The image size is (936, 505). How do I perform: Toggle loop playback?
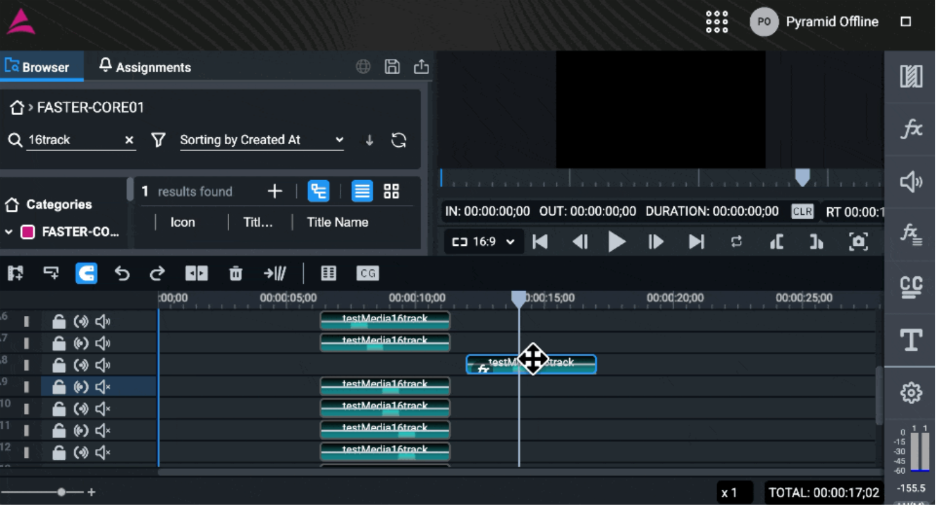pyautogui.click(x=736, y=242)
